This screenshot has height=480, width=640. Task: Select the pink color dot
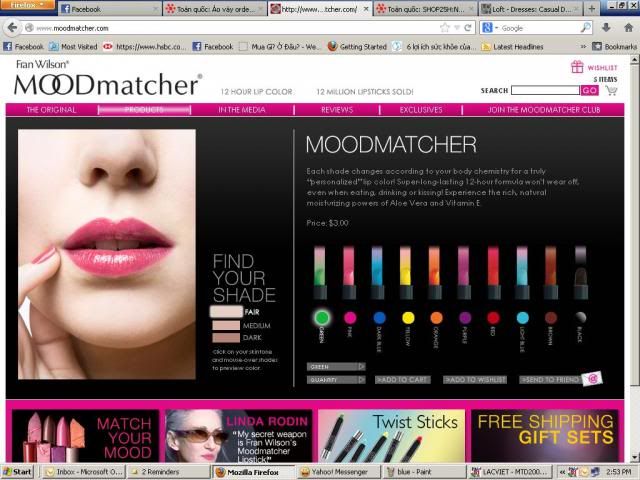[350, 317]
